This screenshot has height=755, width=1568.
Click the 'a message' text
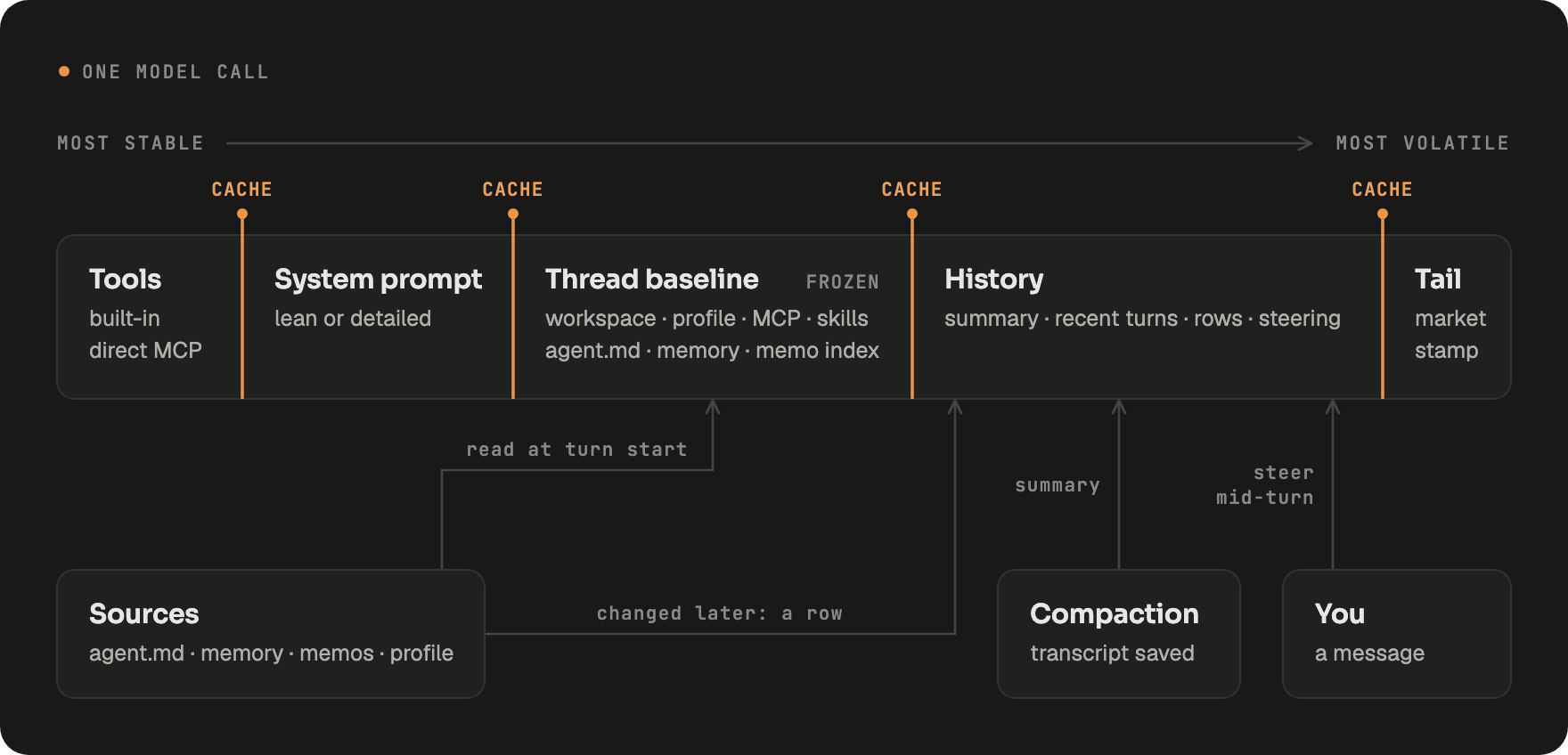(x=1369, y=654)
